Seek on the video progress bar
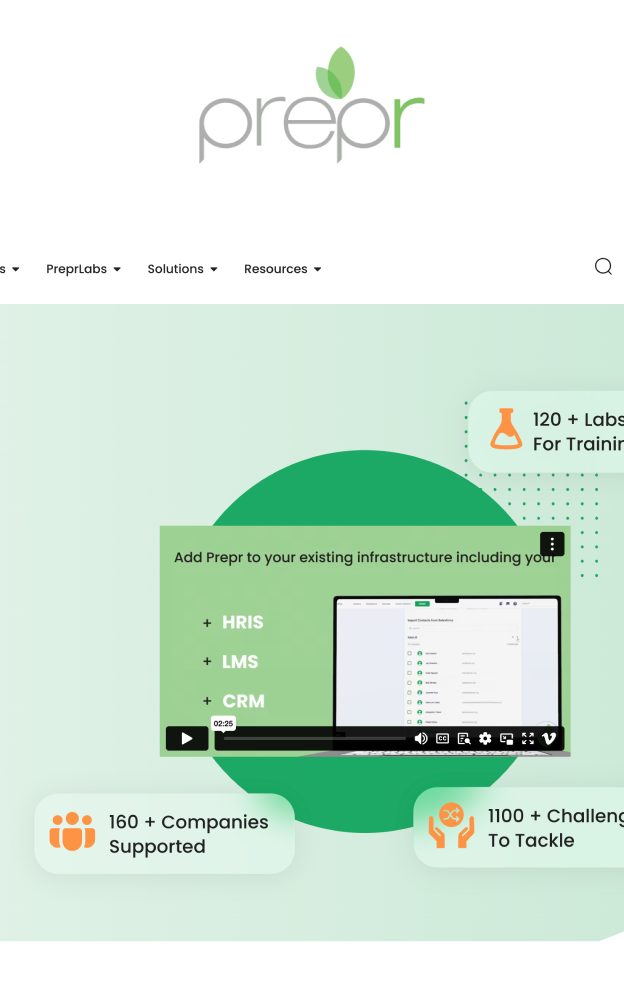 [314, 739]
